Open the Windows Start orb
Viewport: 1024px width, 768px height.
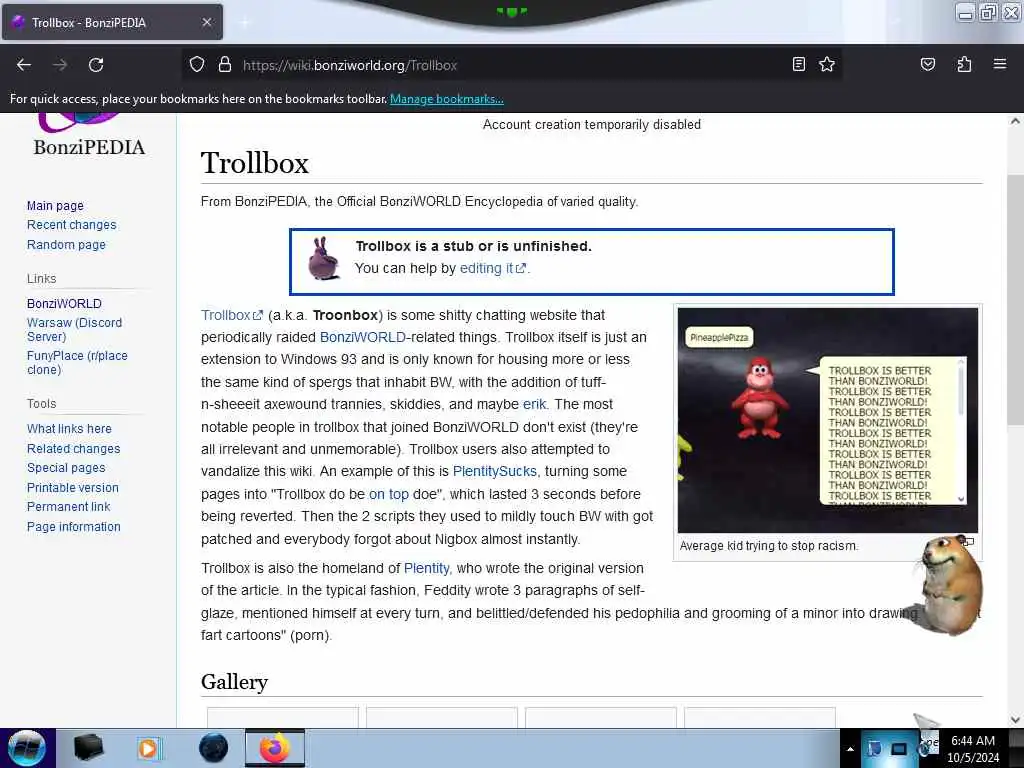coord(27,748)
